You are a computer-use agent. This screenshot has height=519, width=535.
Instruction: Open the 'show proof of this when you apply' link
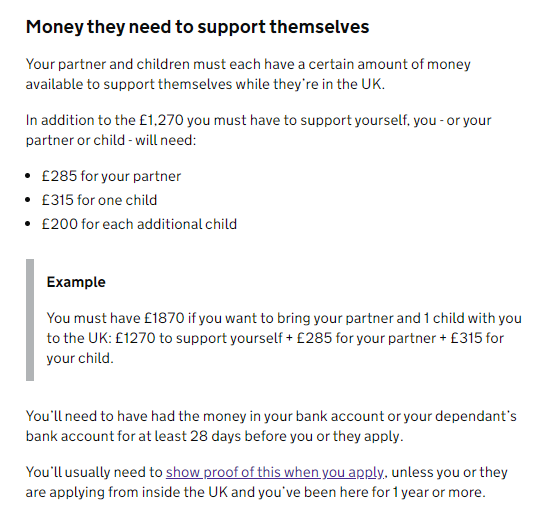275,472
